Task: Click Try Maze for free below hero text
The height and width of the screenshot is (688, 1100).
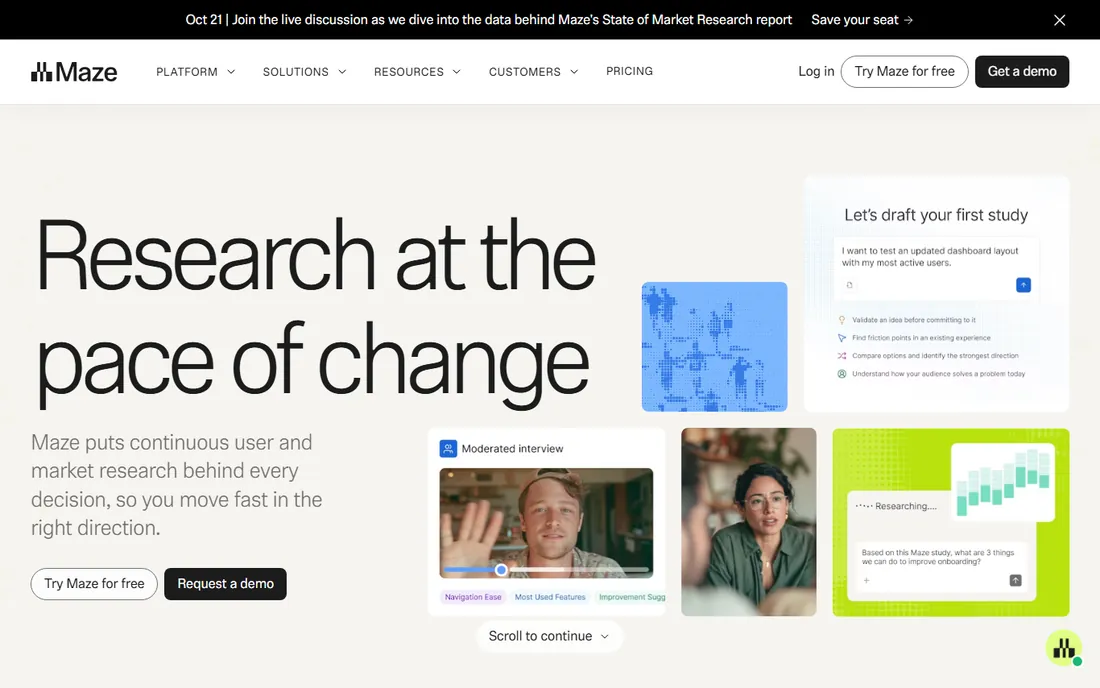Action: point(94,584)
